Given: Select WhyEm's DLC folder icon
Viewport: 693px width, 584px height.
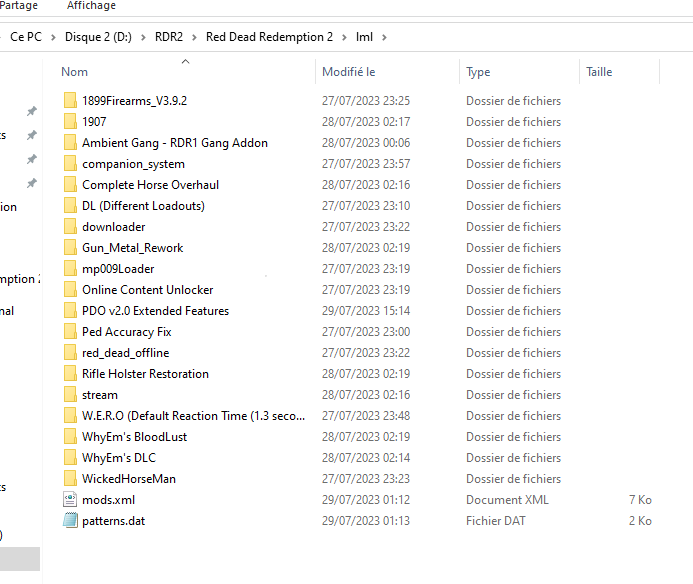Looking at the screenshot, I should pyautogui.click(x=70, y=457).
